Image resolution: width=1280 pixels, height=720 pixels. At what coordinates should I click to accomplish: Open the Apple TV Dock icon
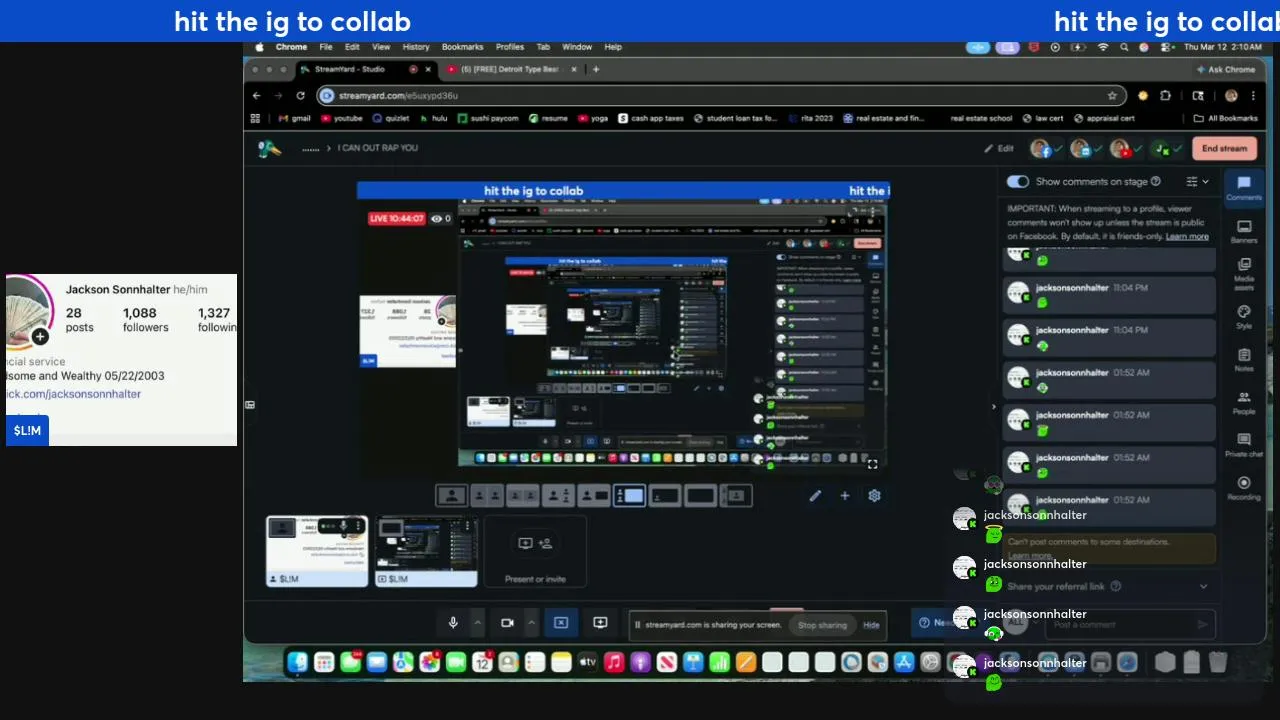(587, 662)
